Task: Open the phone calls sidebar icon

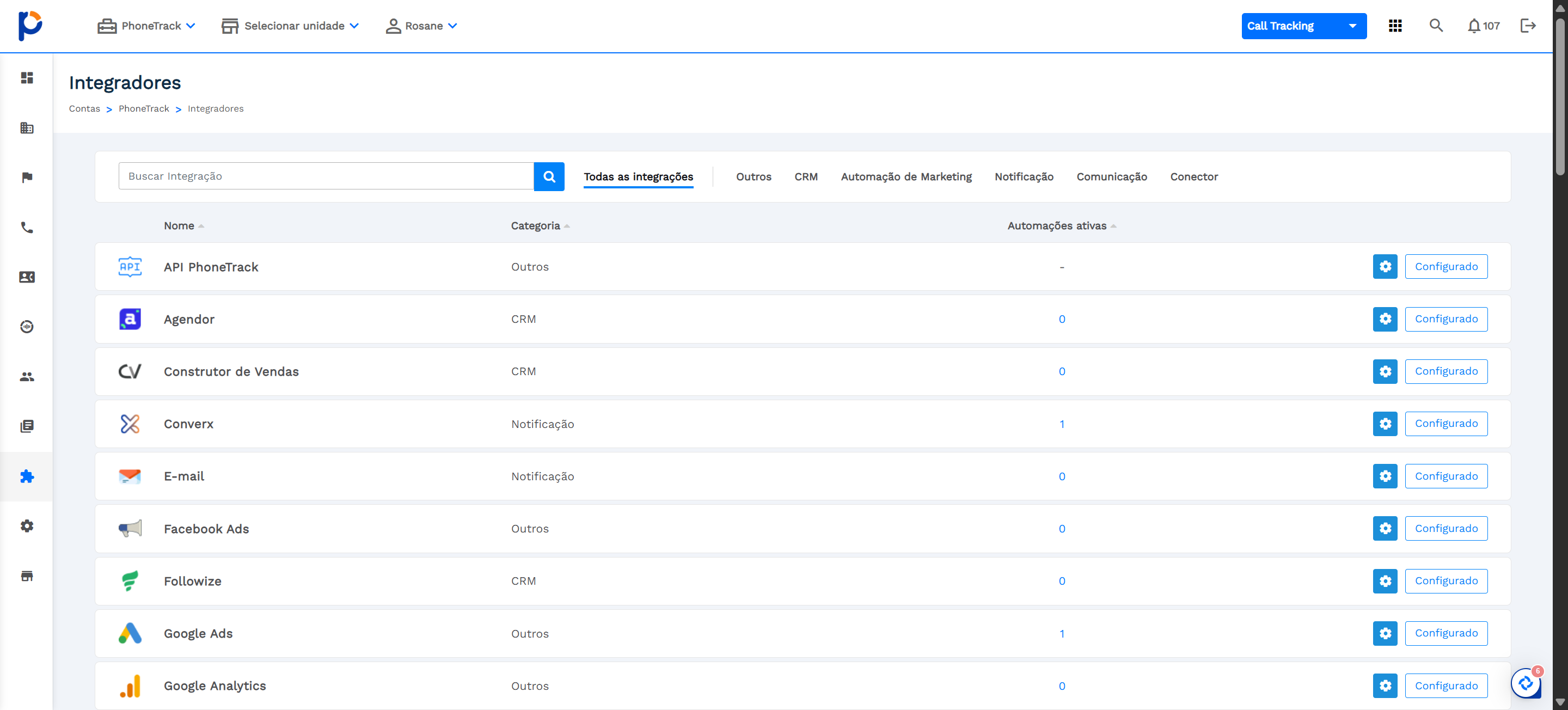Action: click(27, 227)
